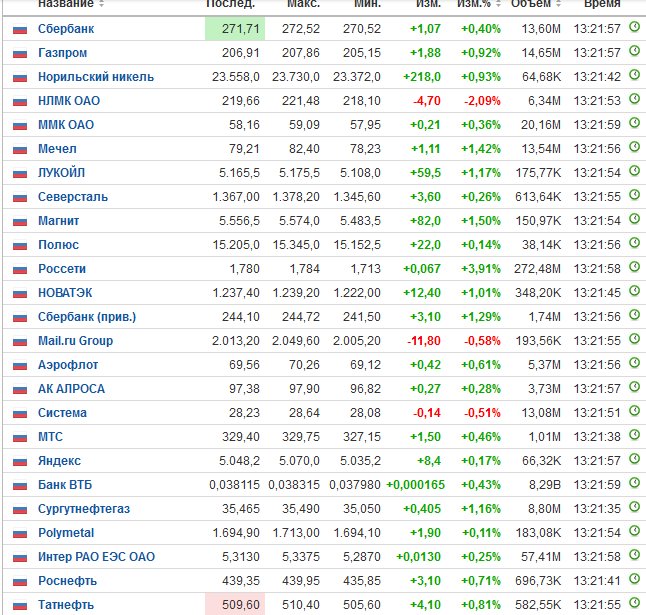The width and height of the screenshot is (646, 615).
Task: Click the flag icon beside Яндекс
Action: pyautogui.click(x=20, y=461)
